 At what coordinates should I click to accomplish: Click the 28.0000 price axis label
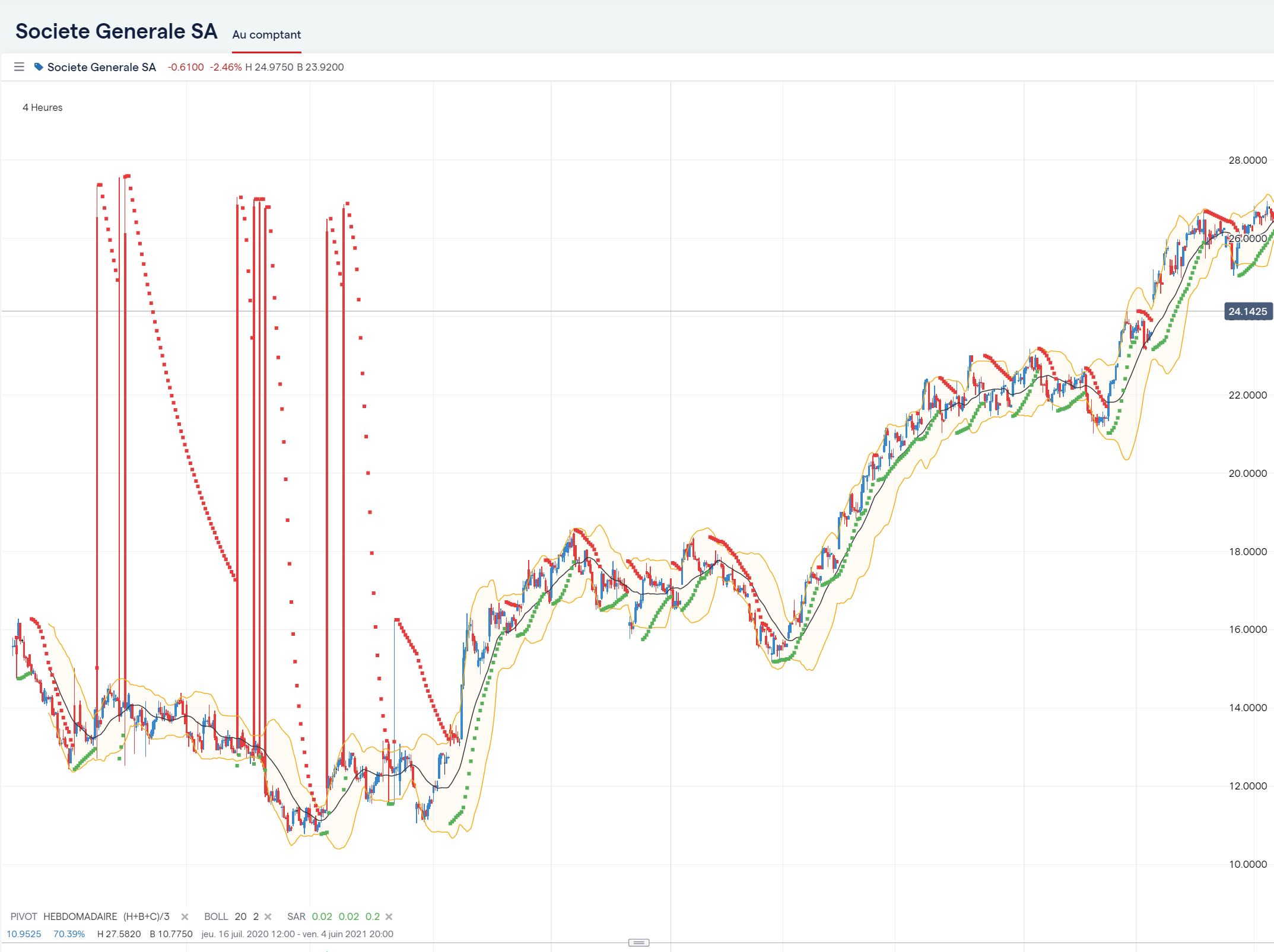1247,160
